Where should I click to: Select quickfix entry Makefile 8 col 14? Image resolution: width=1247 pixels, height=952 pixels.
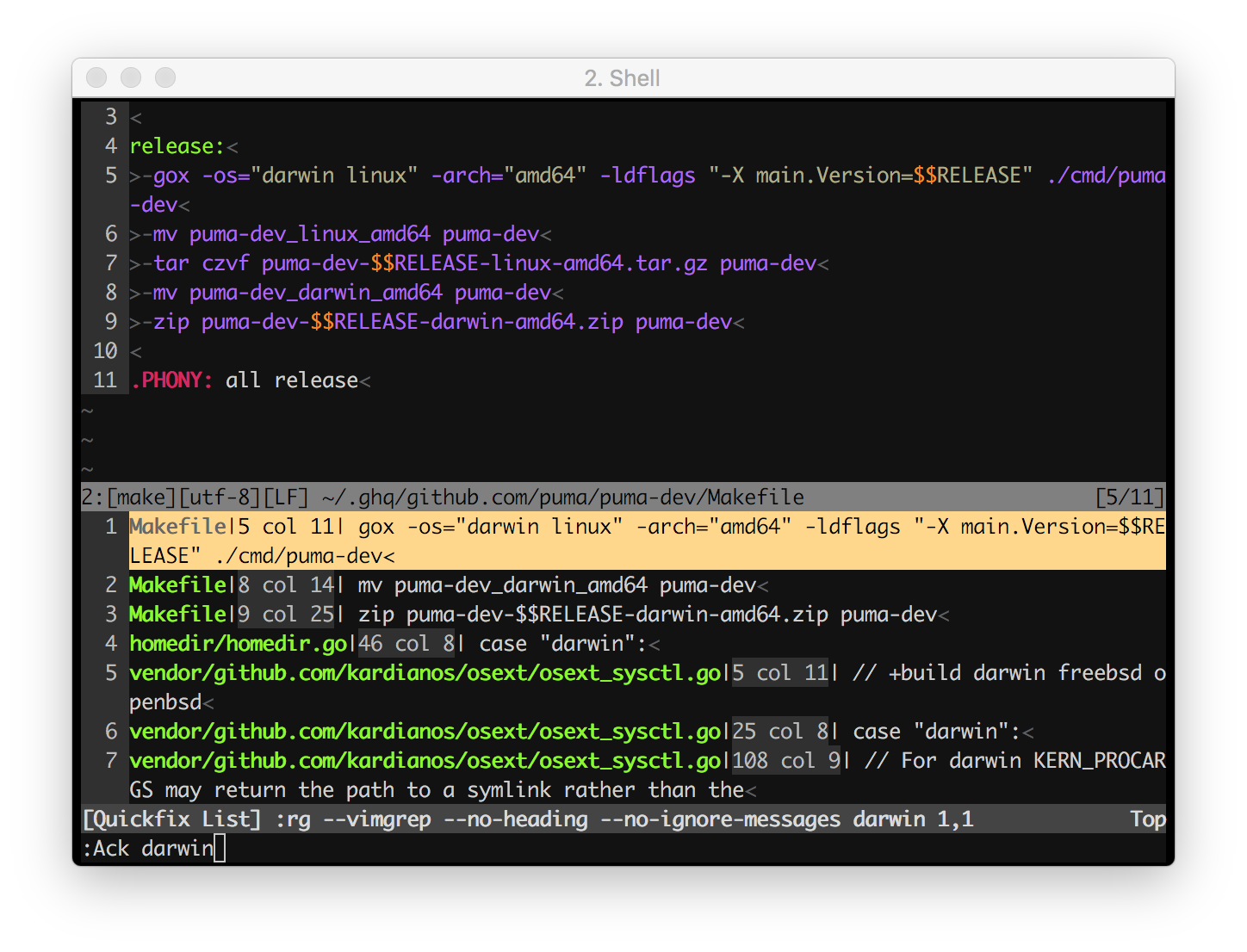(x=623, y=585)
